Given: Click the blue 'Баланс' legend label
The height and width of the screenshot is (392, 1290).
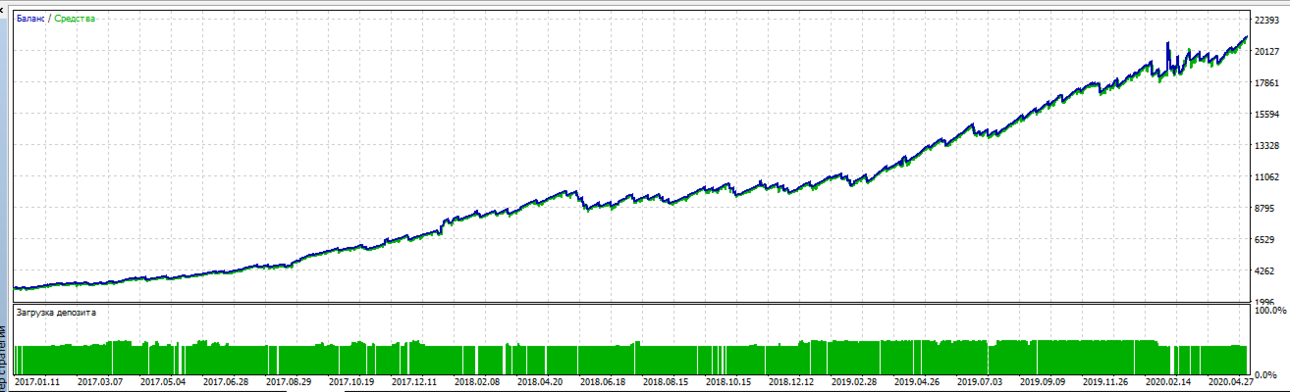Looking at the screenshot, I should point(31,19).
